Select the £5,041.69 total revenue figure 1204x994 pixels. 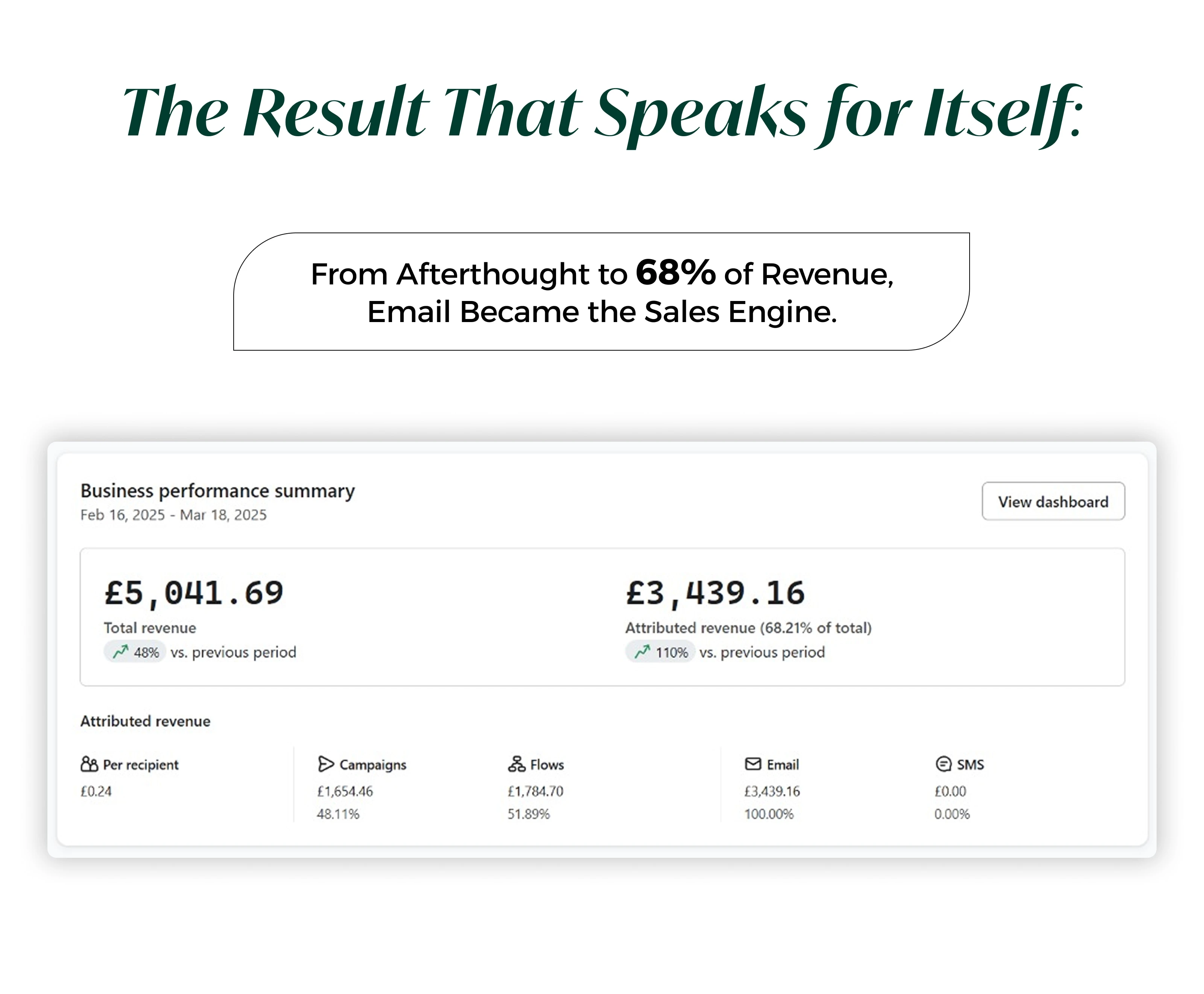pyautogui.click(x=193, y=593)
